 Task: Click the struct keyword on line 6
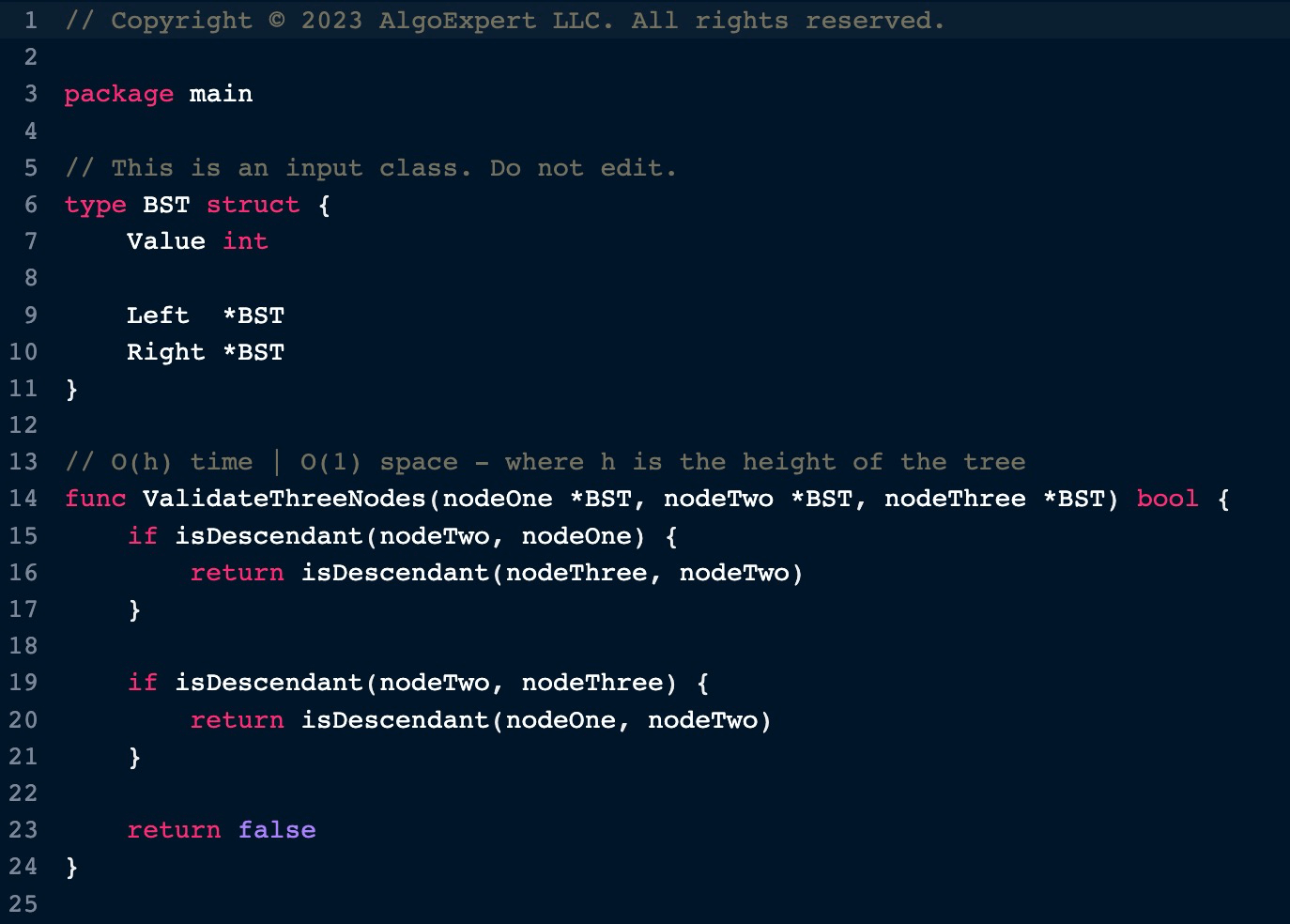click(253, 205)
